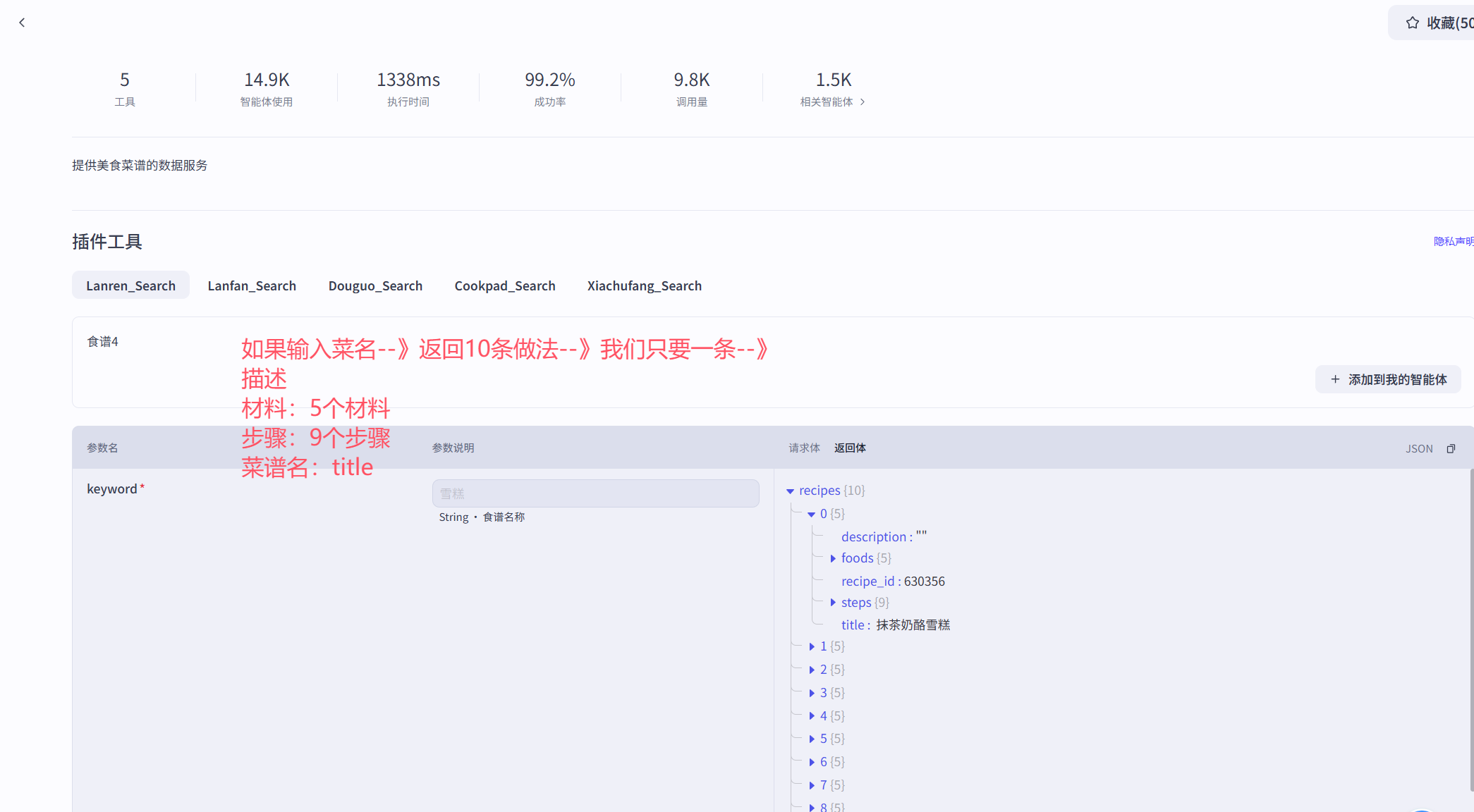The width and height of the screenshot is (1474, 812).
Task: Switch to the Lanfan_Search tab
Action: (252, 285)
